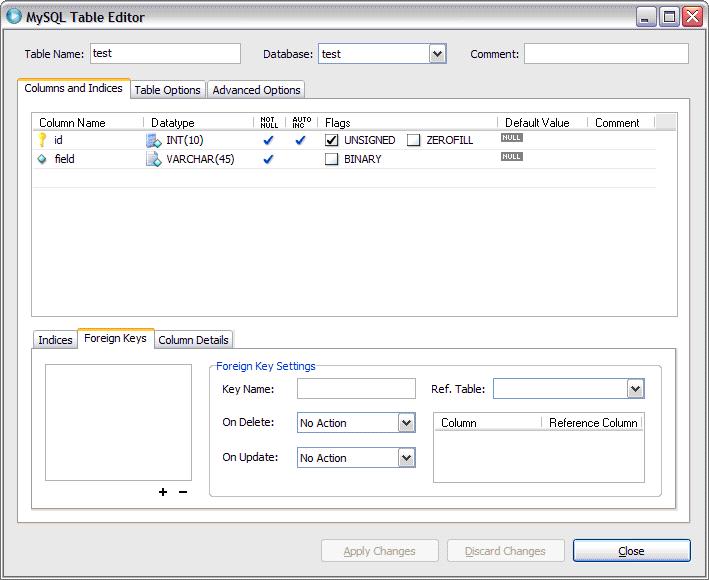Image resolution: width=709 pixels, height=580 pixels.
Task: Click the diamond column icon beside field
Action: (42, 159)
